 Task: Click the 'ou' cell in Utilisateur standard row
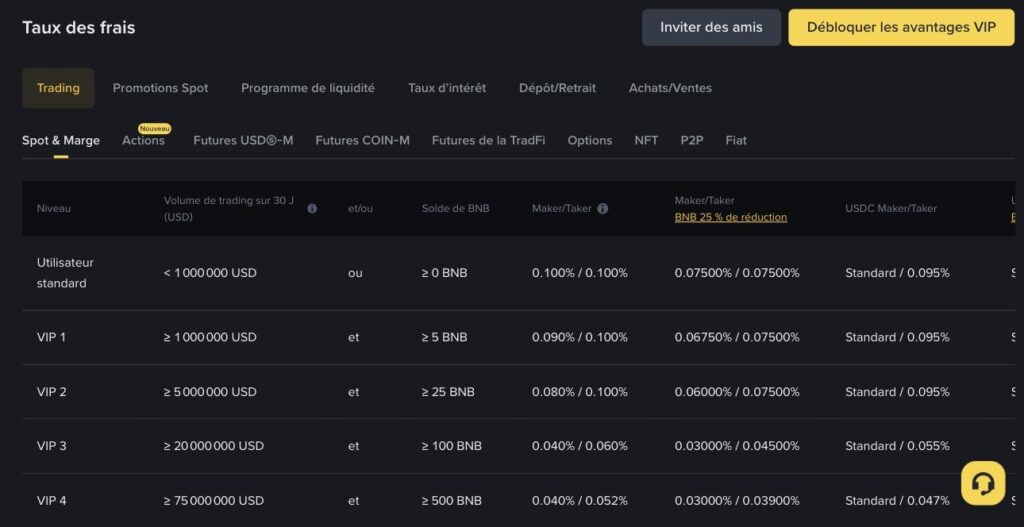click(355, 273)
